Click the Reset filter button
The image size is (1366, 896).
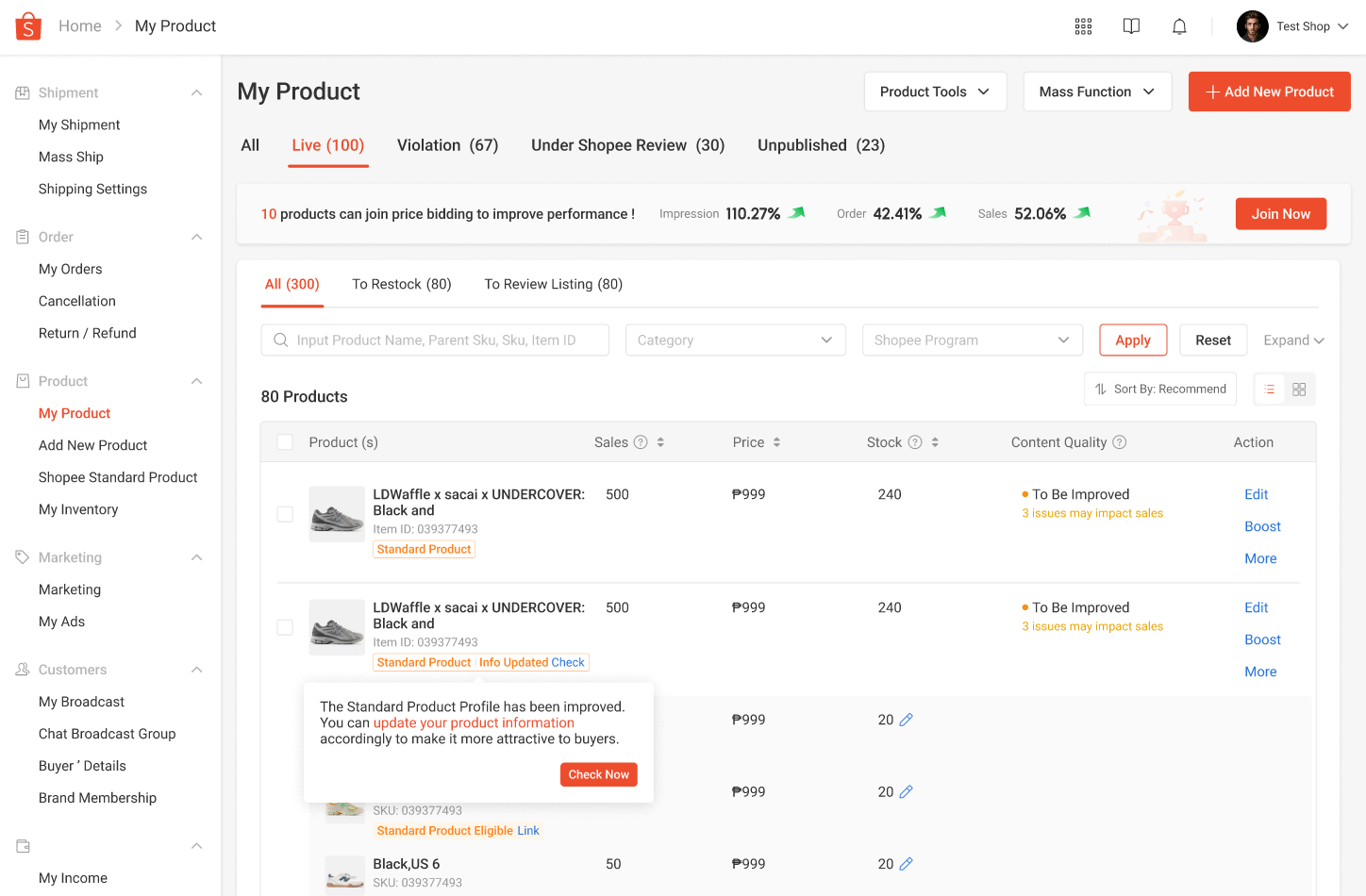pos(1213,340)
